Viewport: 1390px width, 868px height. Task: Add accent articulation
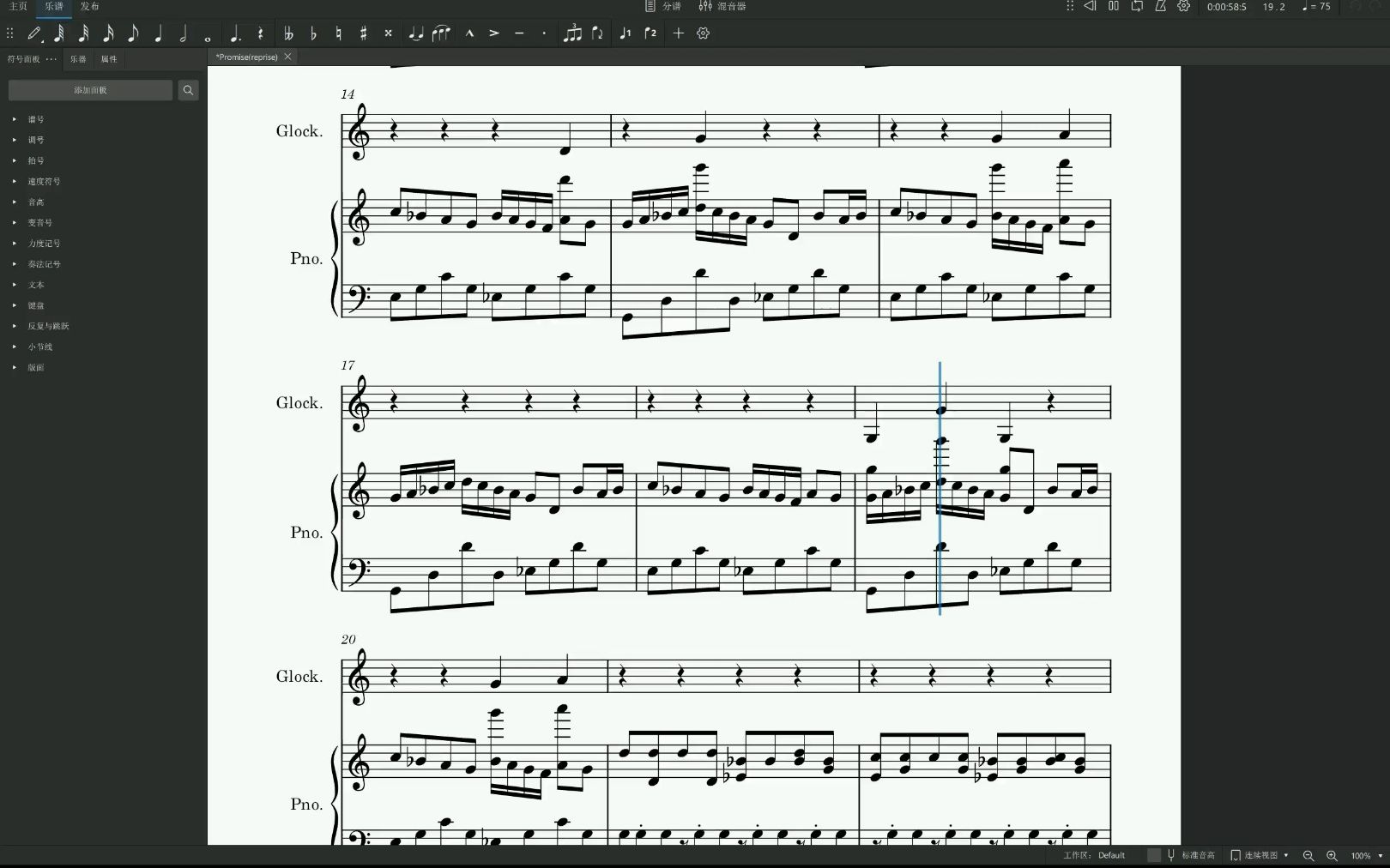click(x=494, y=33)
